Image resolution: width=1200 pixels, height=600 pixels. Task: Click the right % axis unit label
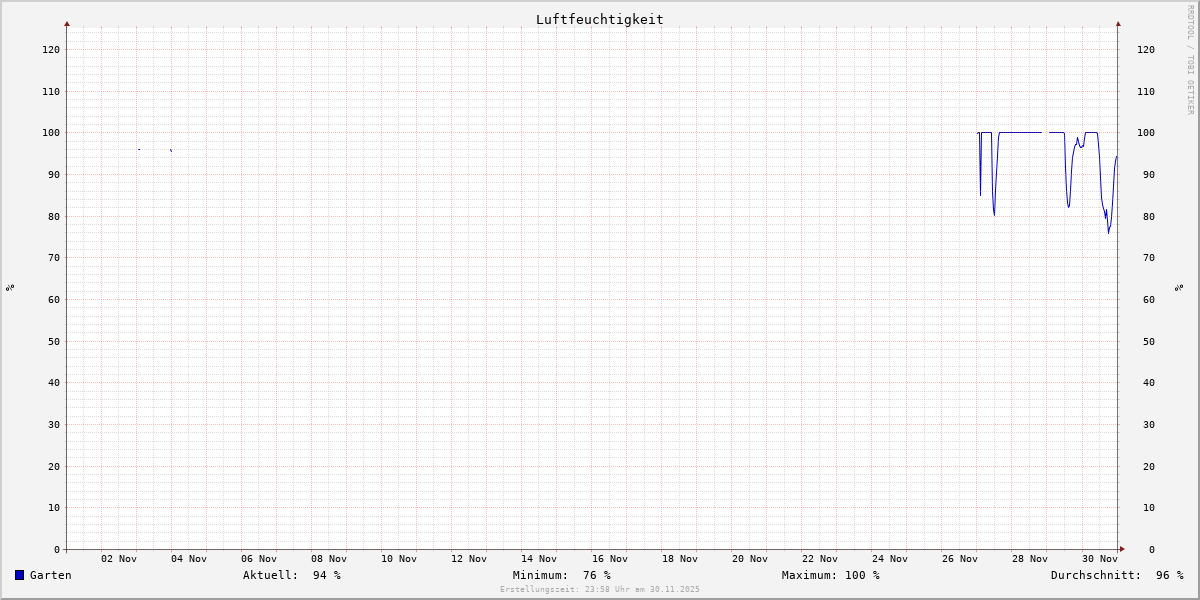pos(1179,287)
